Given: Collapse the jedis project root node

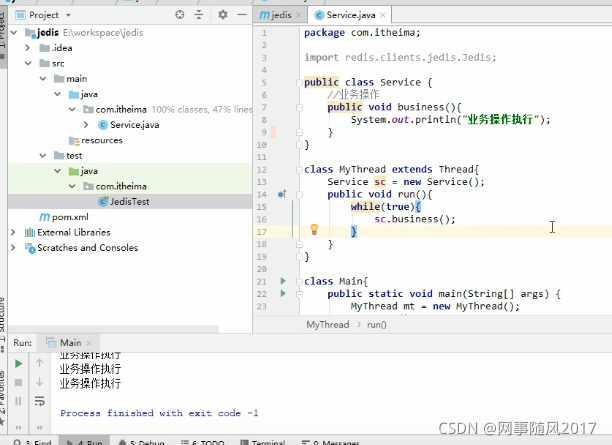Looking at the screenshot, I should tap(14, 32).
